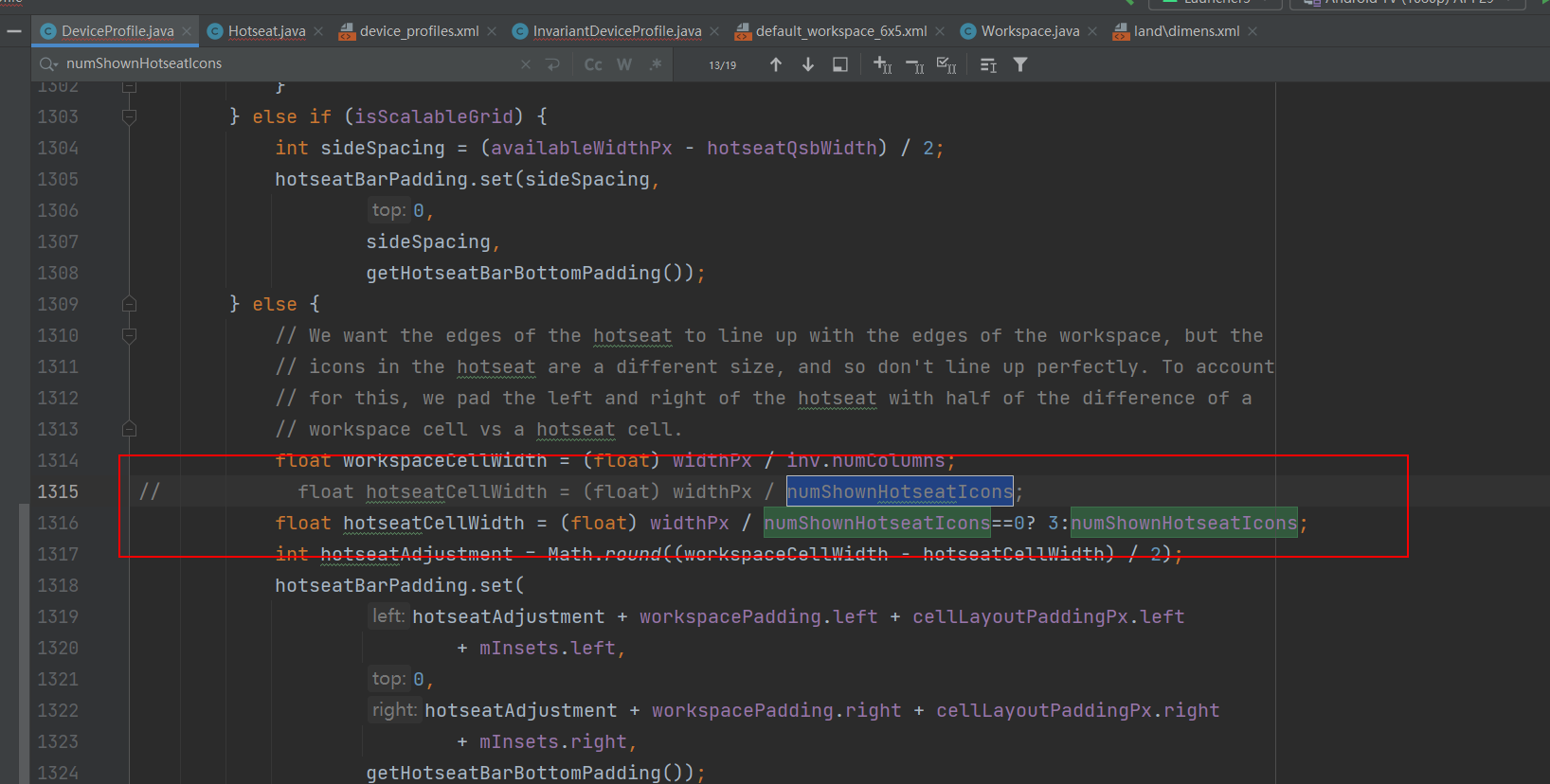1550x784 pixels.
Task: Close the Hotseat.java tab
Action: pyautogui.click(x=318, y=31)
